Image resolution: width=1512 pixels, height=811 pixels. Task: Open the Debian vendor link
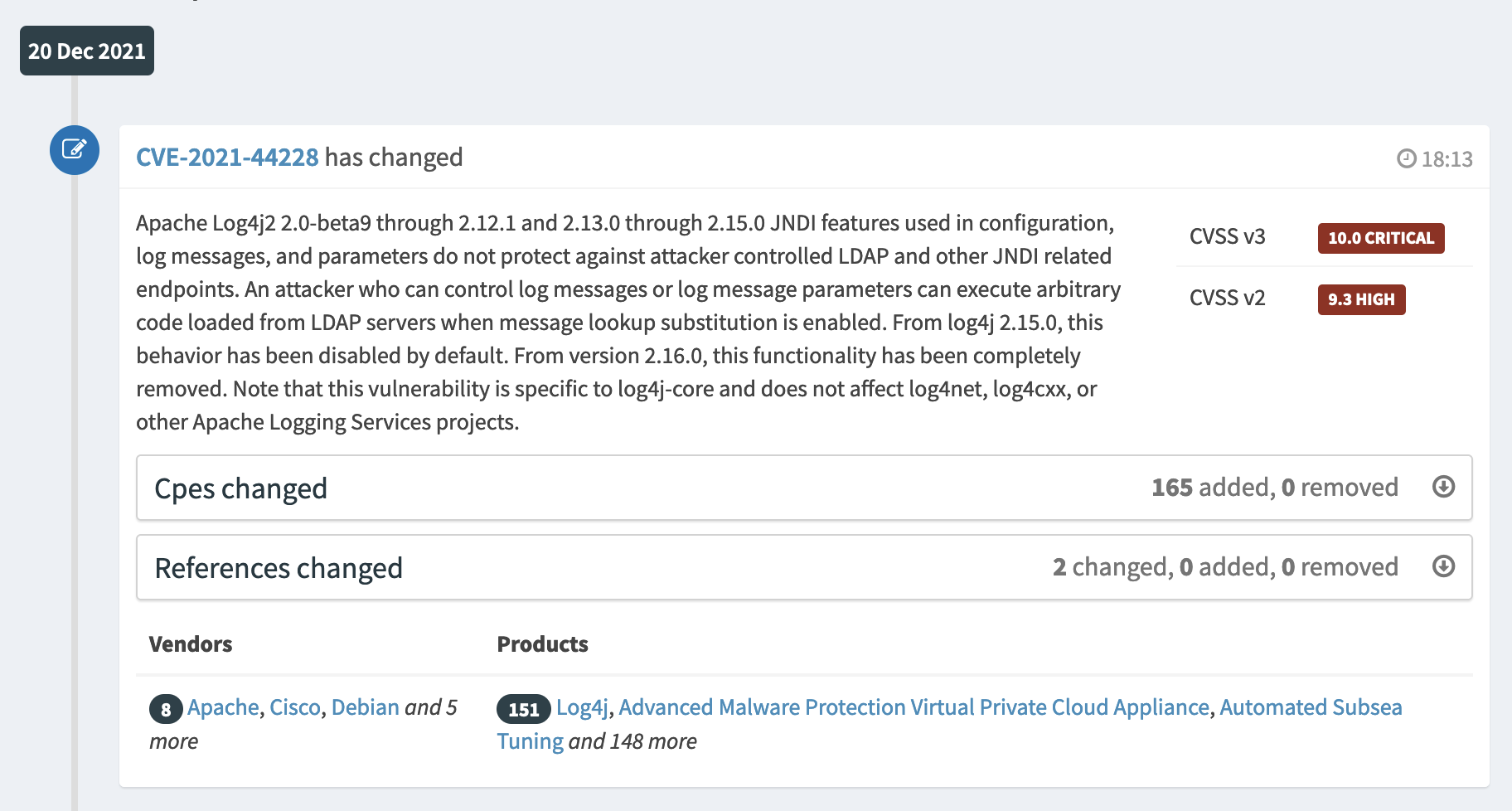pos(366,707)
